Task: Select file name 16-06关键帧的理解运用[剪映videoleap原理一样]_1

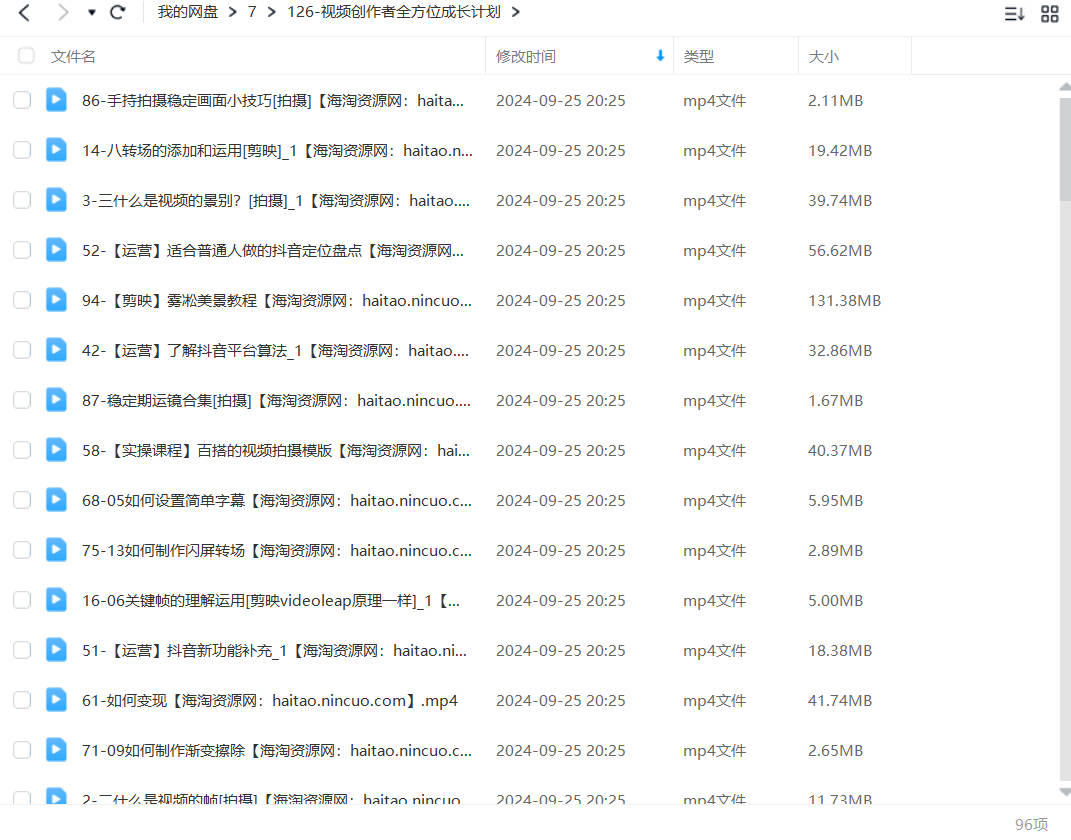Action: pyautogui.click(x=271, y=601)
